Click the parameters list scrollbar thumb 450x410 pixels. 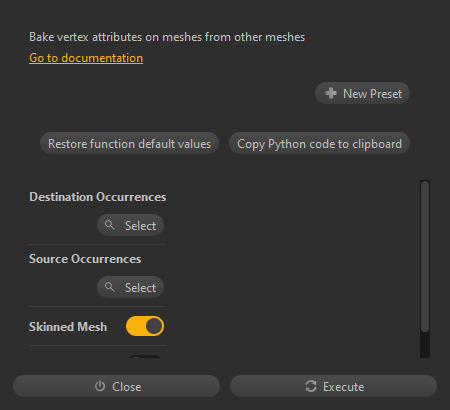coord(425,256)
